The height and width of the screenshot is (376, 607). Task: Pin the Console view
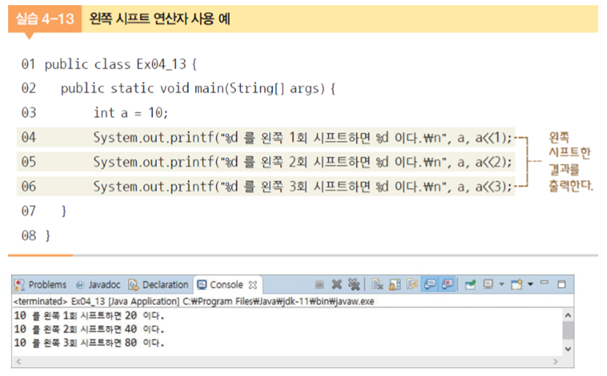click(470, 285)
